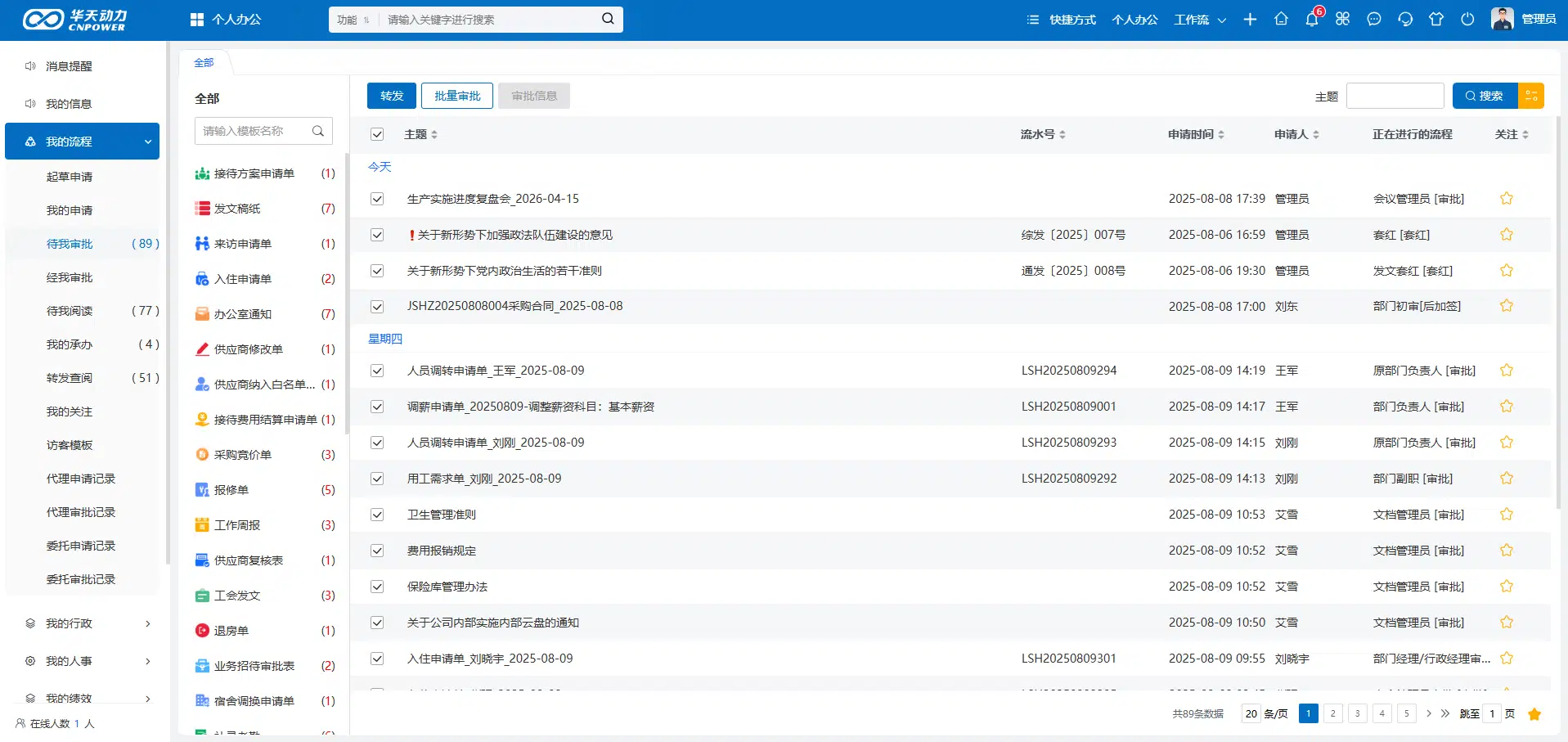Expand the 我的人事 menu

tap(82, 661)
